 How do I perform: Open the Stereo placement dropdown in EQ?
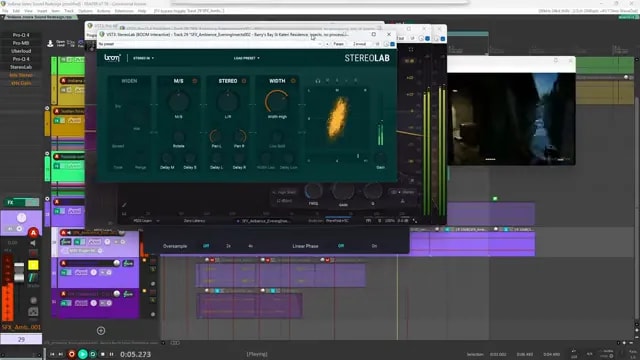click(x=402, y=192)
